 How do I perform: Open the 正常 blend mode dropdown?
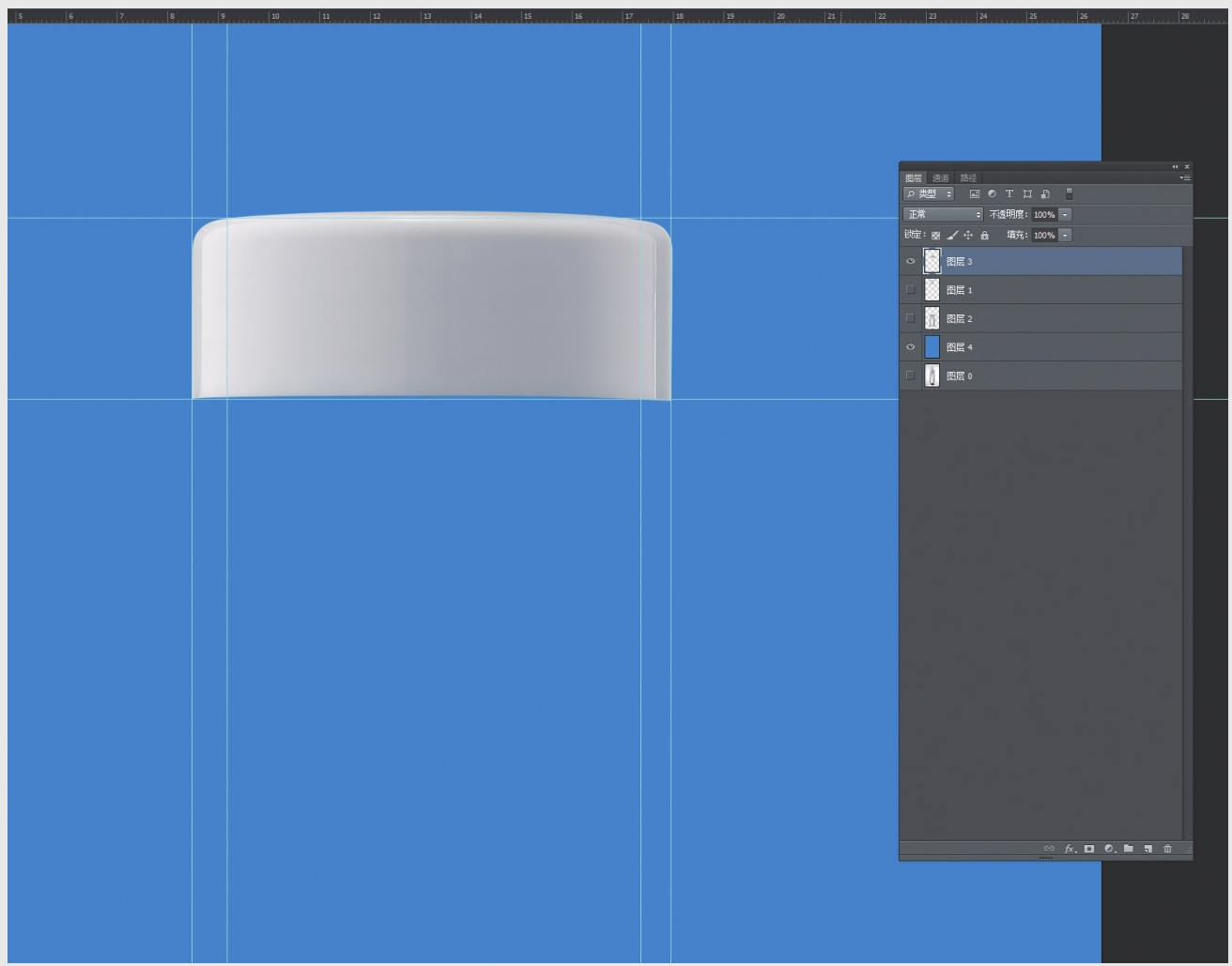pos(943,215)
